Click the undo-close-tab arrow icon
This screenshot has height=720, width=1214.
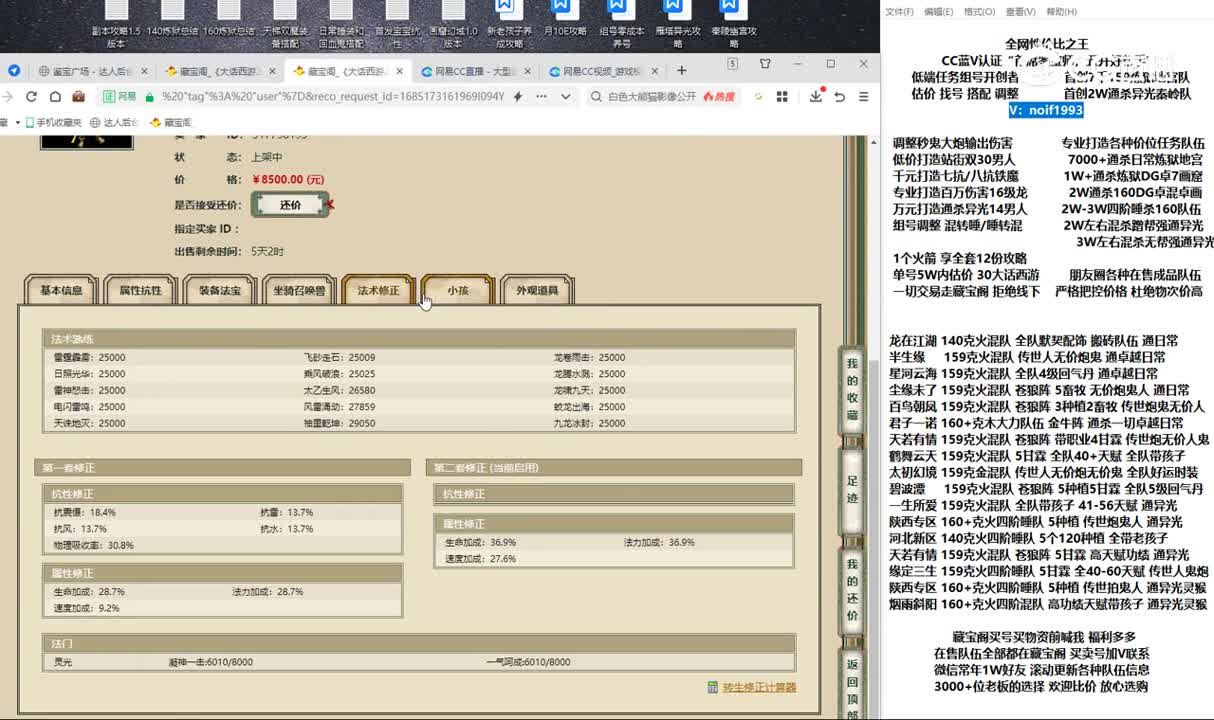click(x=840, y=97)
